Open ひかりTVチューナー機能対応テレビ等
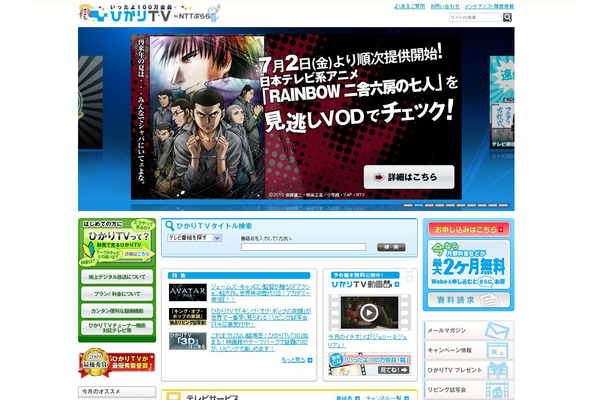The width and height of the screenshot is (610, 400). click(117, 328)
